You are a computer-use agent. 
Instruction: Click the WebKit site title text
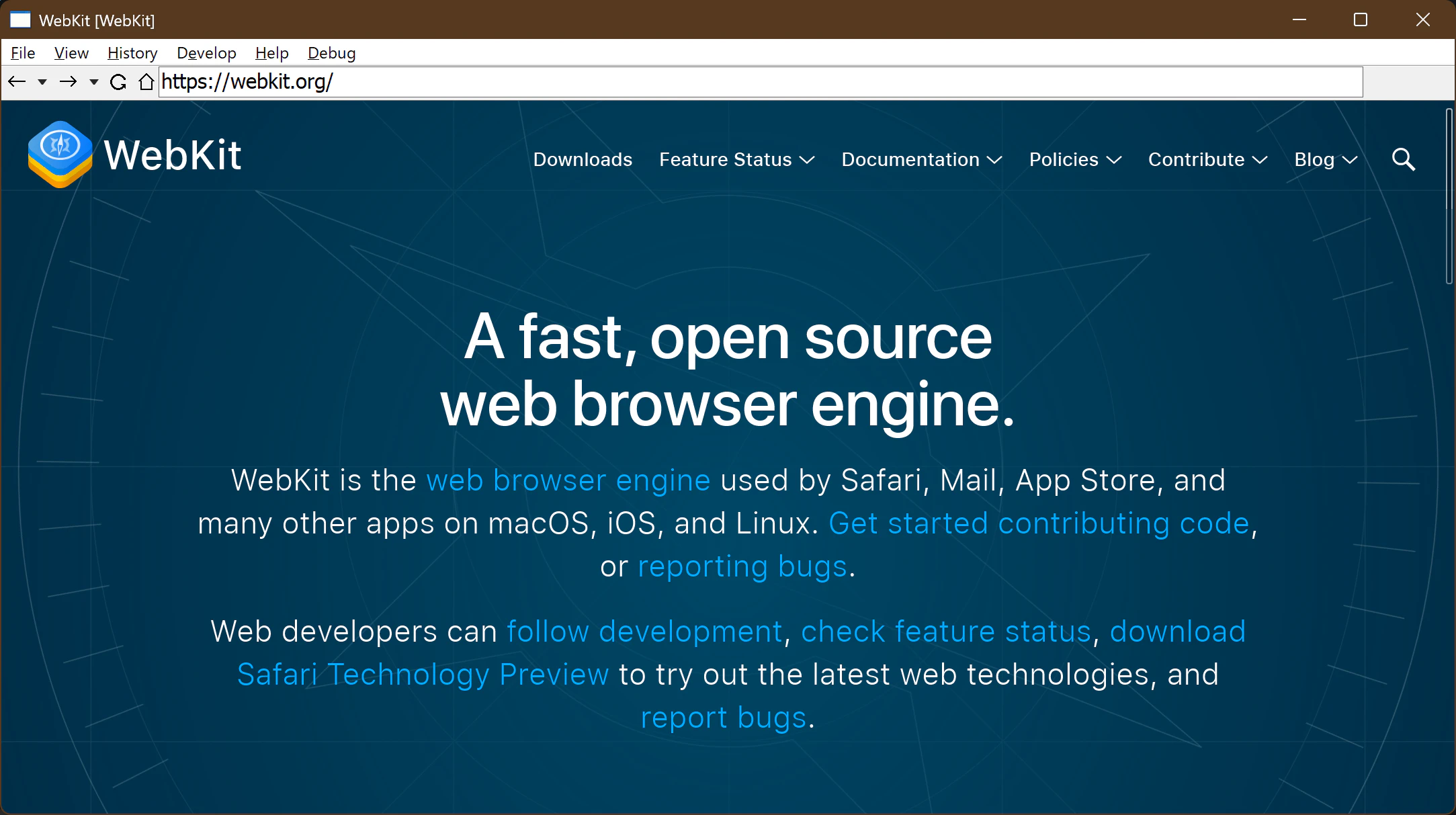tap(173, 155)
